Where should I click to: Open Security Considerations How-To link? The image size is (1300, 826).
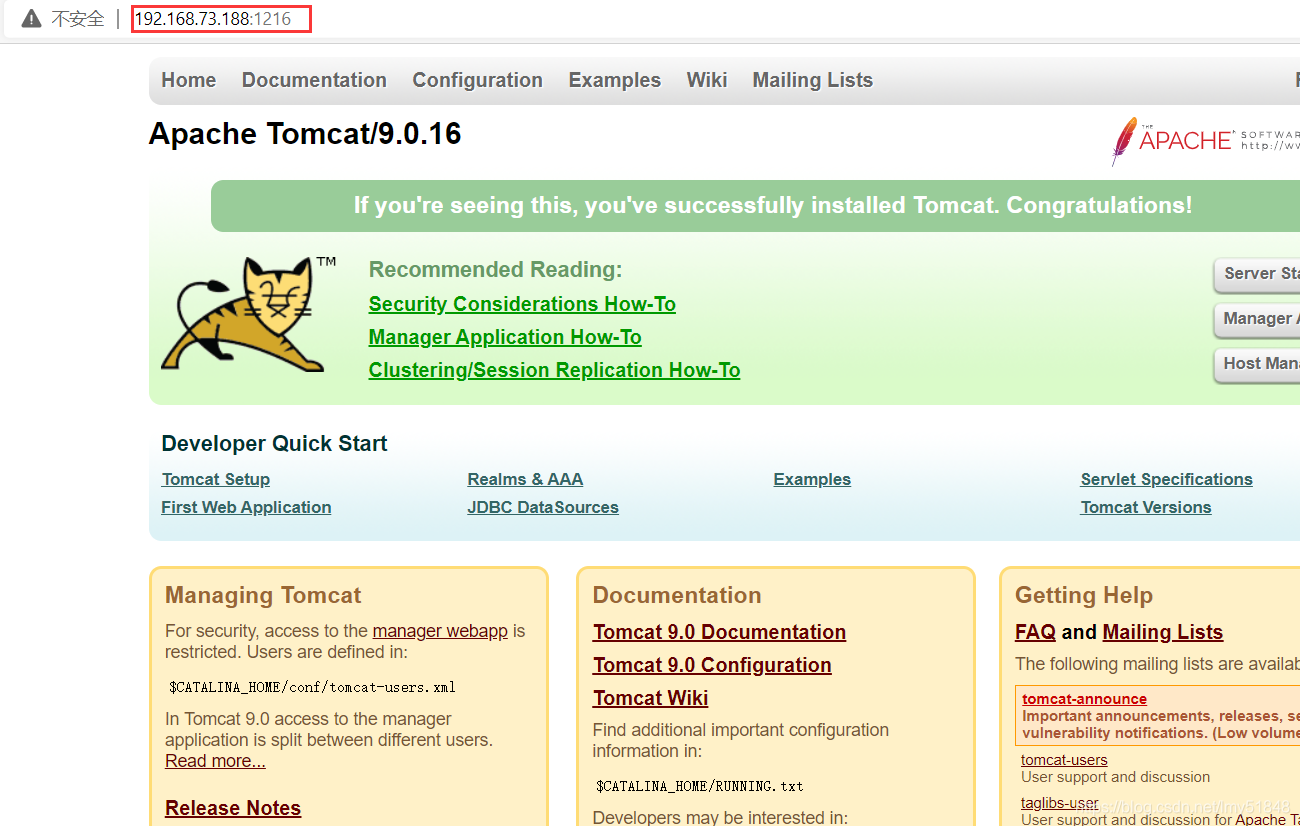[x=522, y=304]
